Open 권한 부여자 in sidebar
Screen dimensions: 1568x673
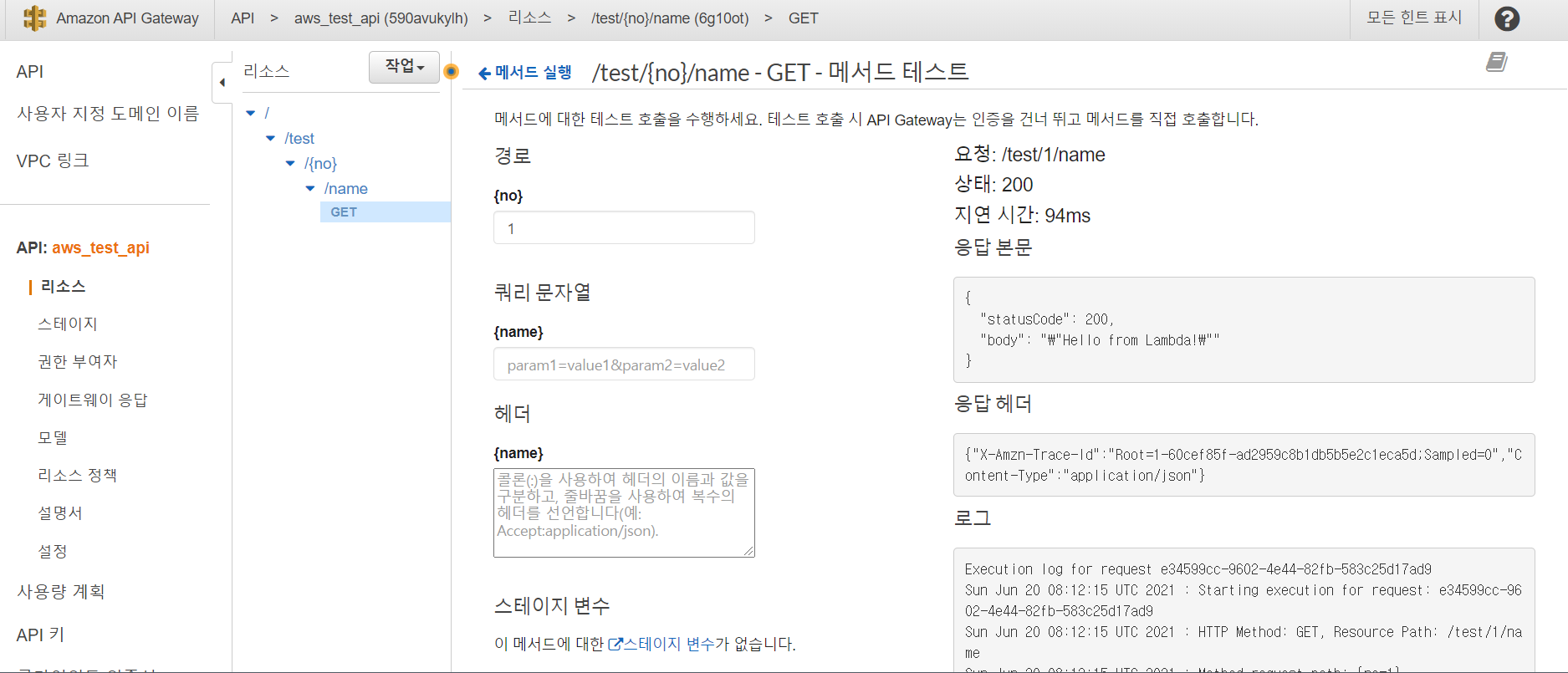point(78,361)
